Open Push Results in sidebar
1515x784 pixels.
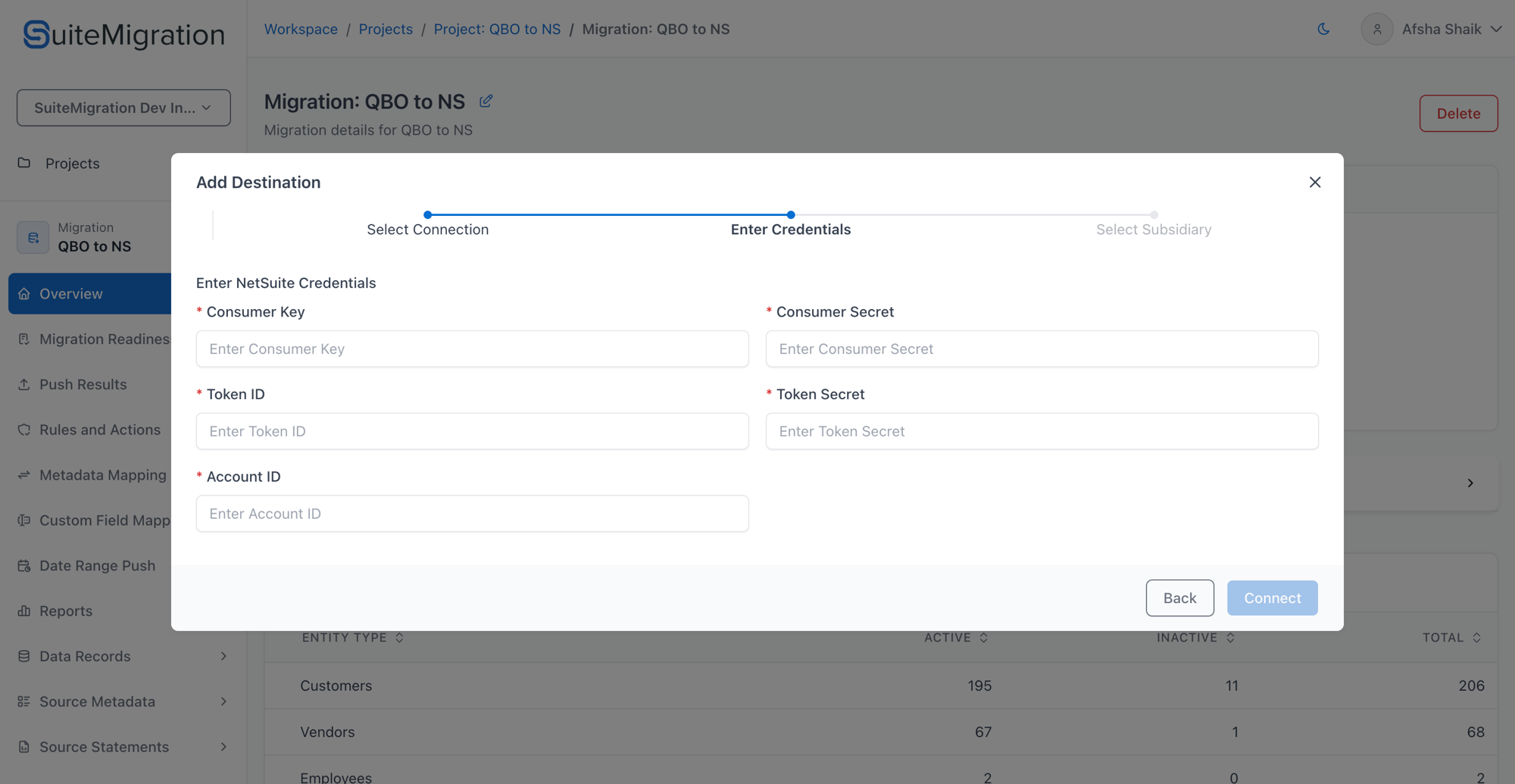83,384
